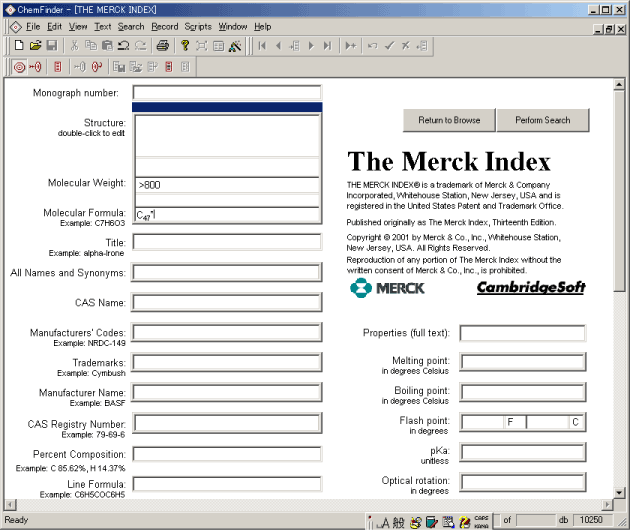Print using the printer icon
This screenshot has width=630, height=530.
point(163,45)
